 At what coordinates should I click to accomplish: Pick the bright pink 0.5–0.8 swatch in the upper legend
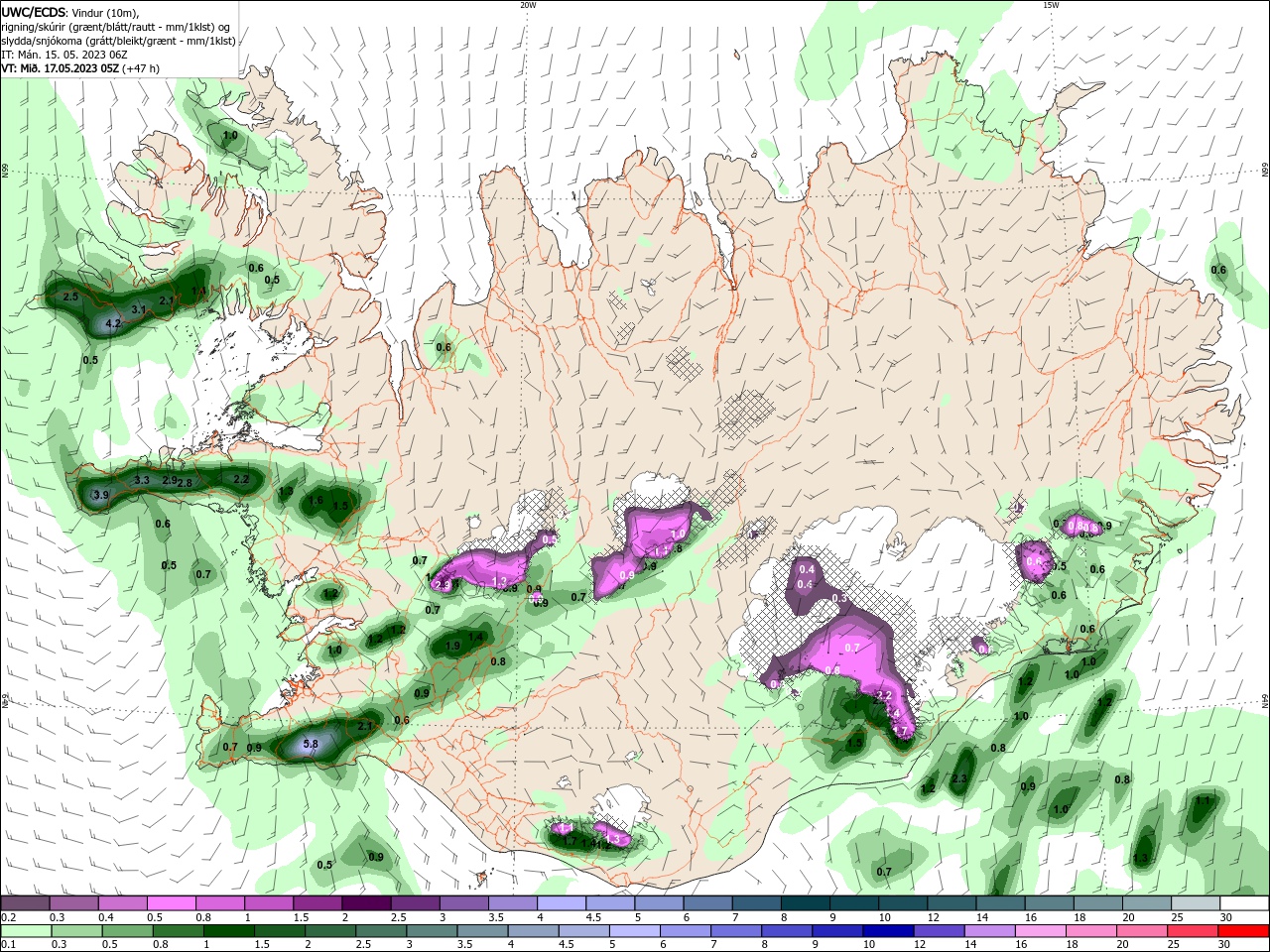(x=171, y=903)
